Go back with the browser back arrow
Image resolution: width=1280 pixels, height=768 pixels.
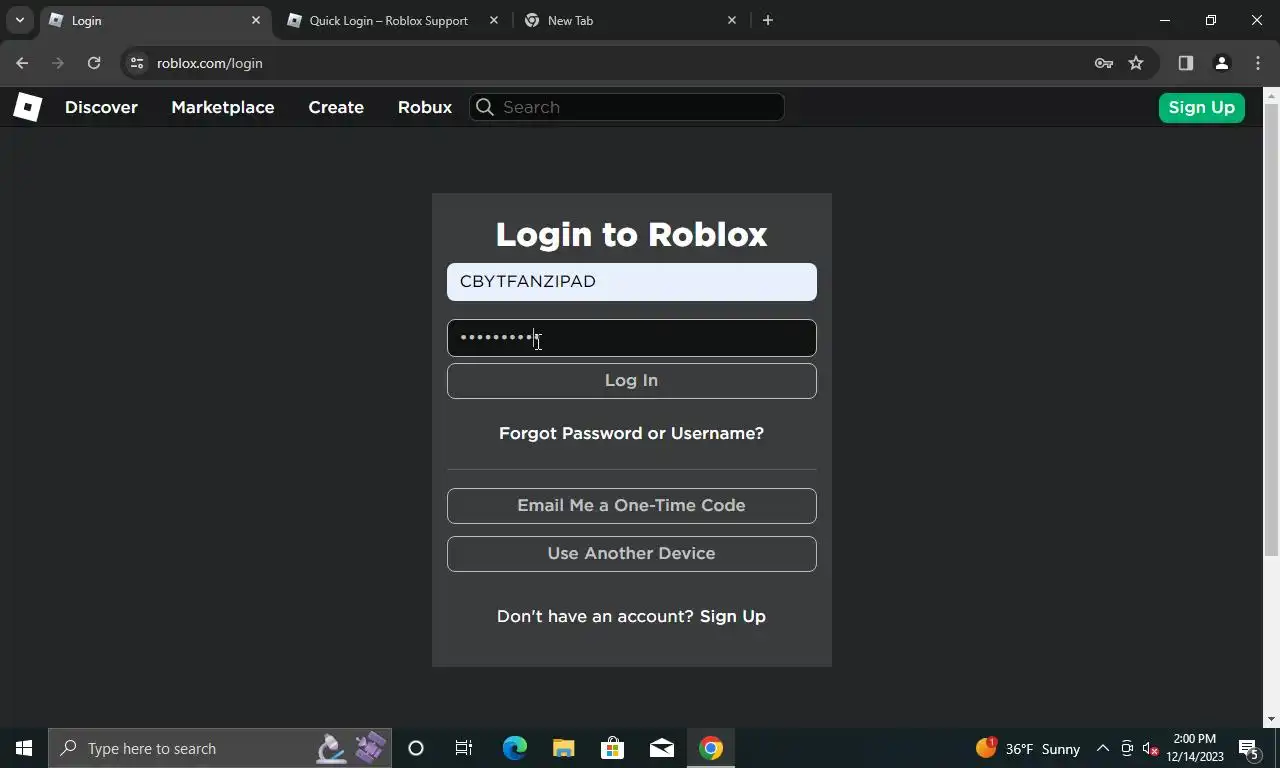(22, 63)
